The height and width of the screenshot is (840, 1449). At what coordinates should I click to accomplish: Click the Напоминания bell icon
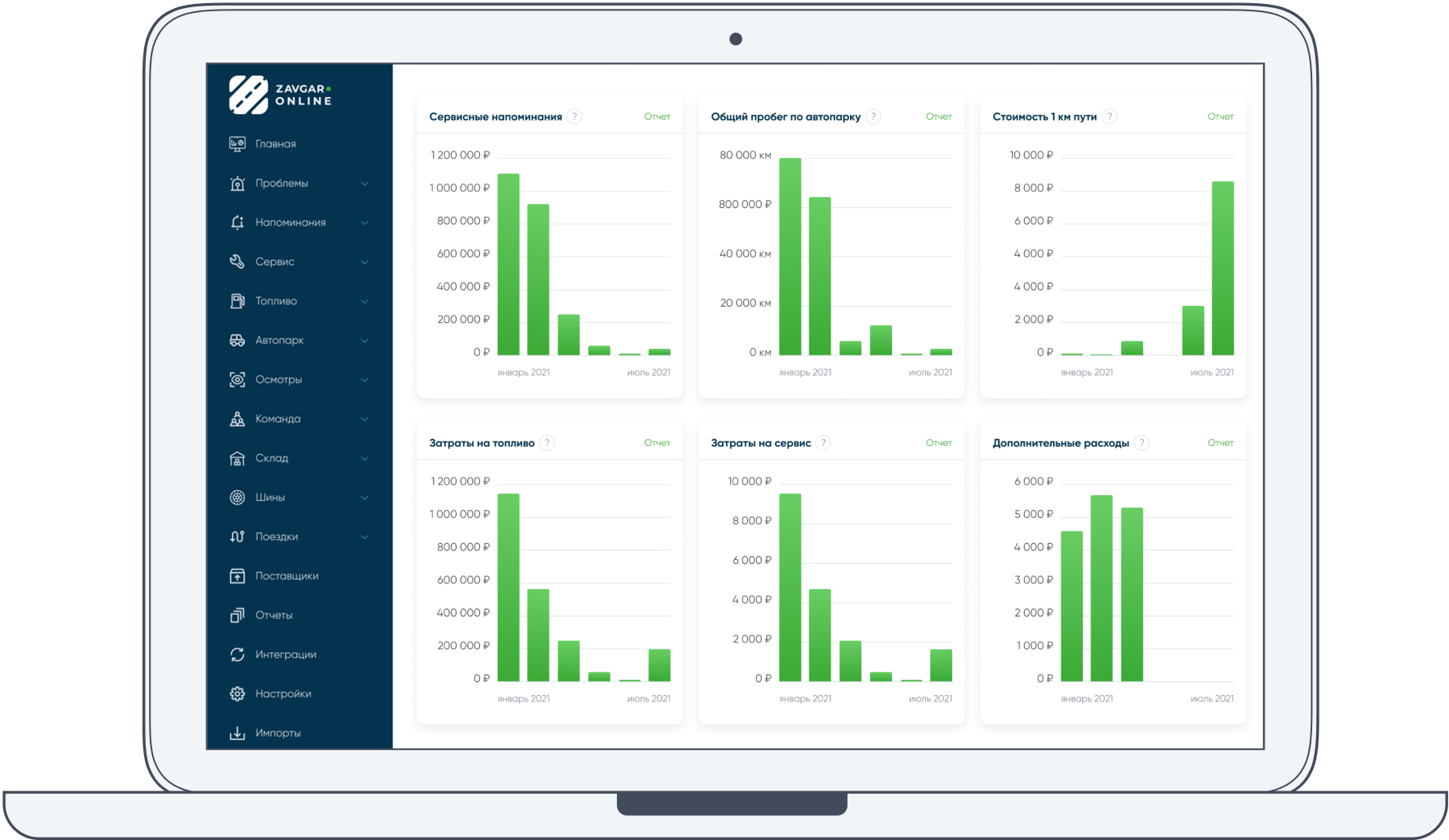click(x=237, y=223)
